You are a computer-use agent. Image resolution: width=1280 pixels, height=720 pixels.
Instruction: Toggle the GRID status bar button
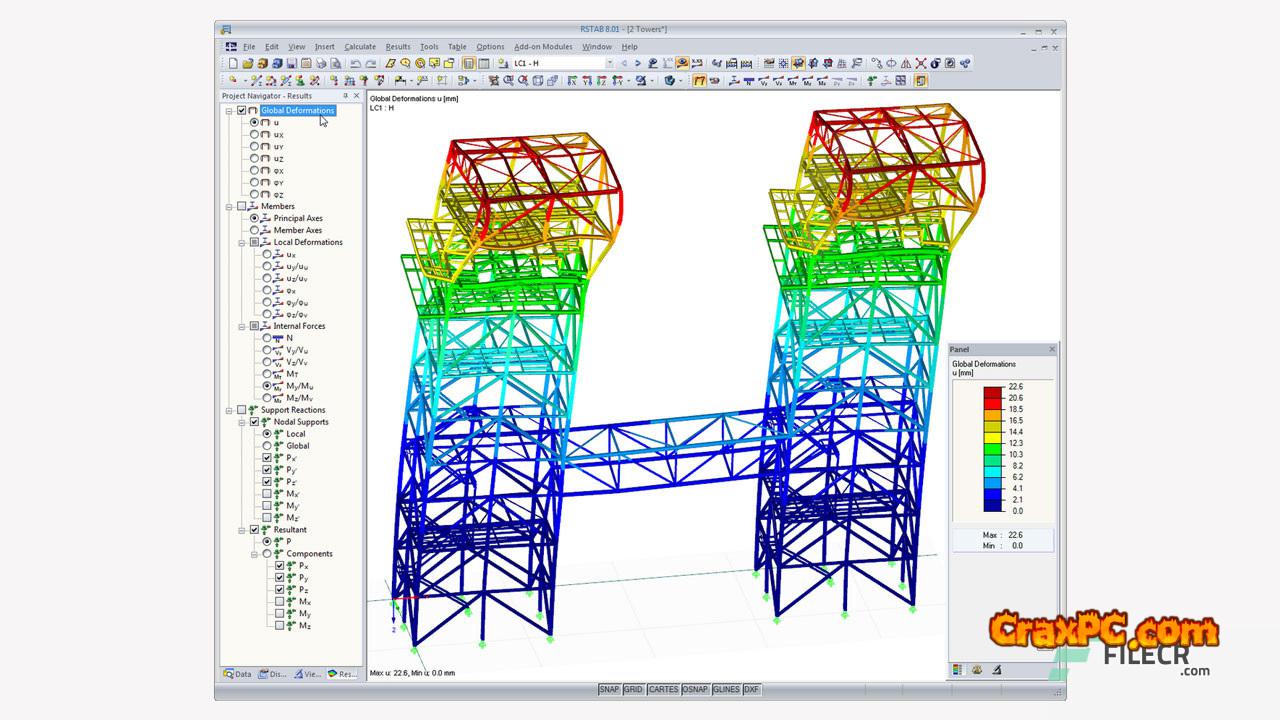[x=633, y=690]
